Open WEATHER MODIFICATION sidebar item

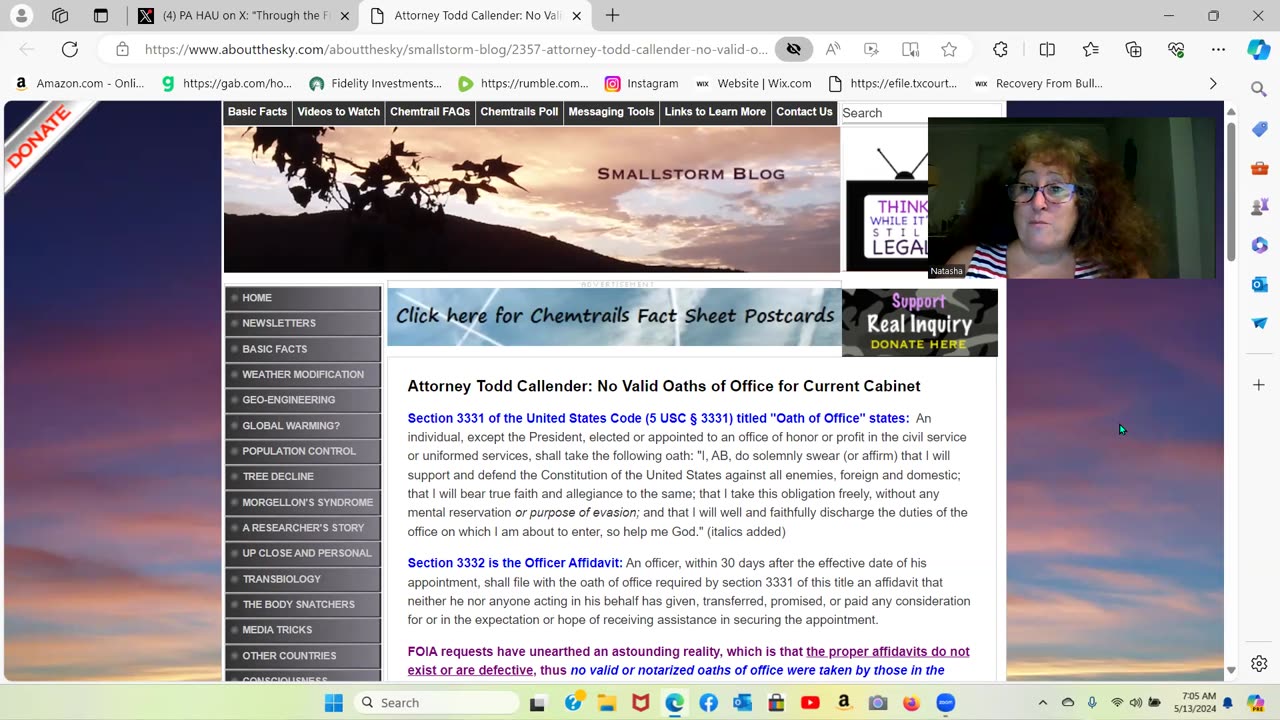(x=303, y=374)
